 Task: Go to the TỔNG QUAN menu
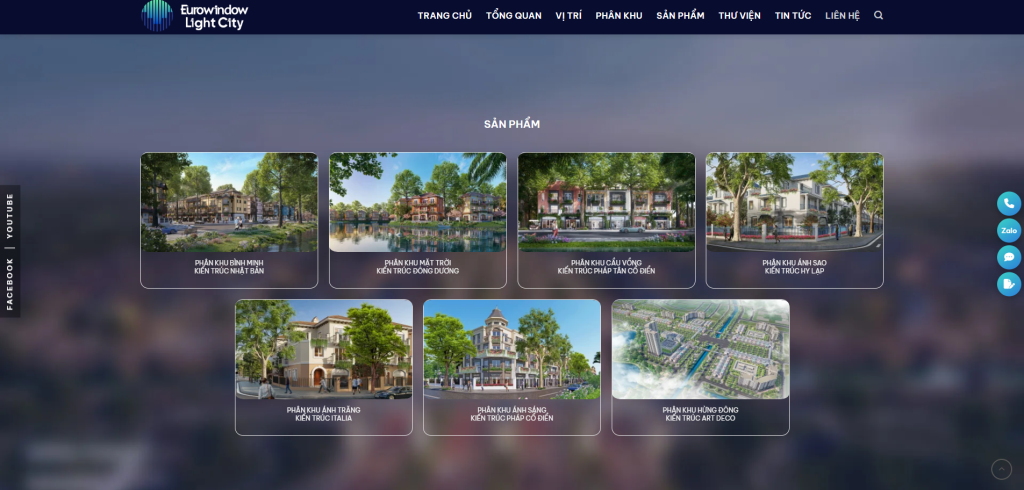pos(513,16)
